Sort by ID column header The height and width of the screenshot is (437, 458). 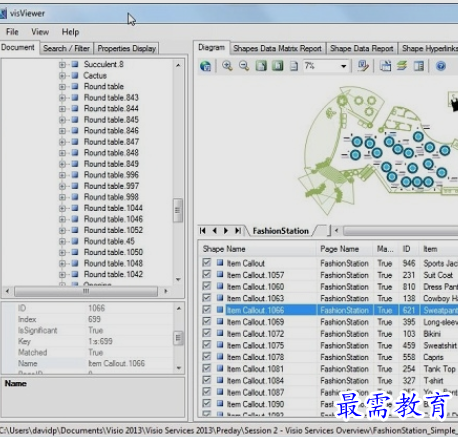click(406, 249)
